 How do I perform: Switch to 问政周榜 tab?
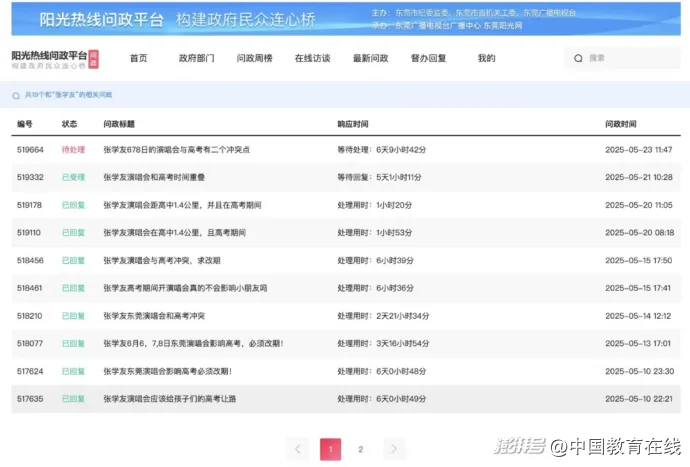click(254, 59)
